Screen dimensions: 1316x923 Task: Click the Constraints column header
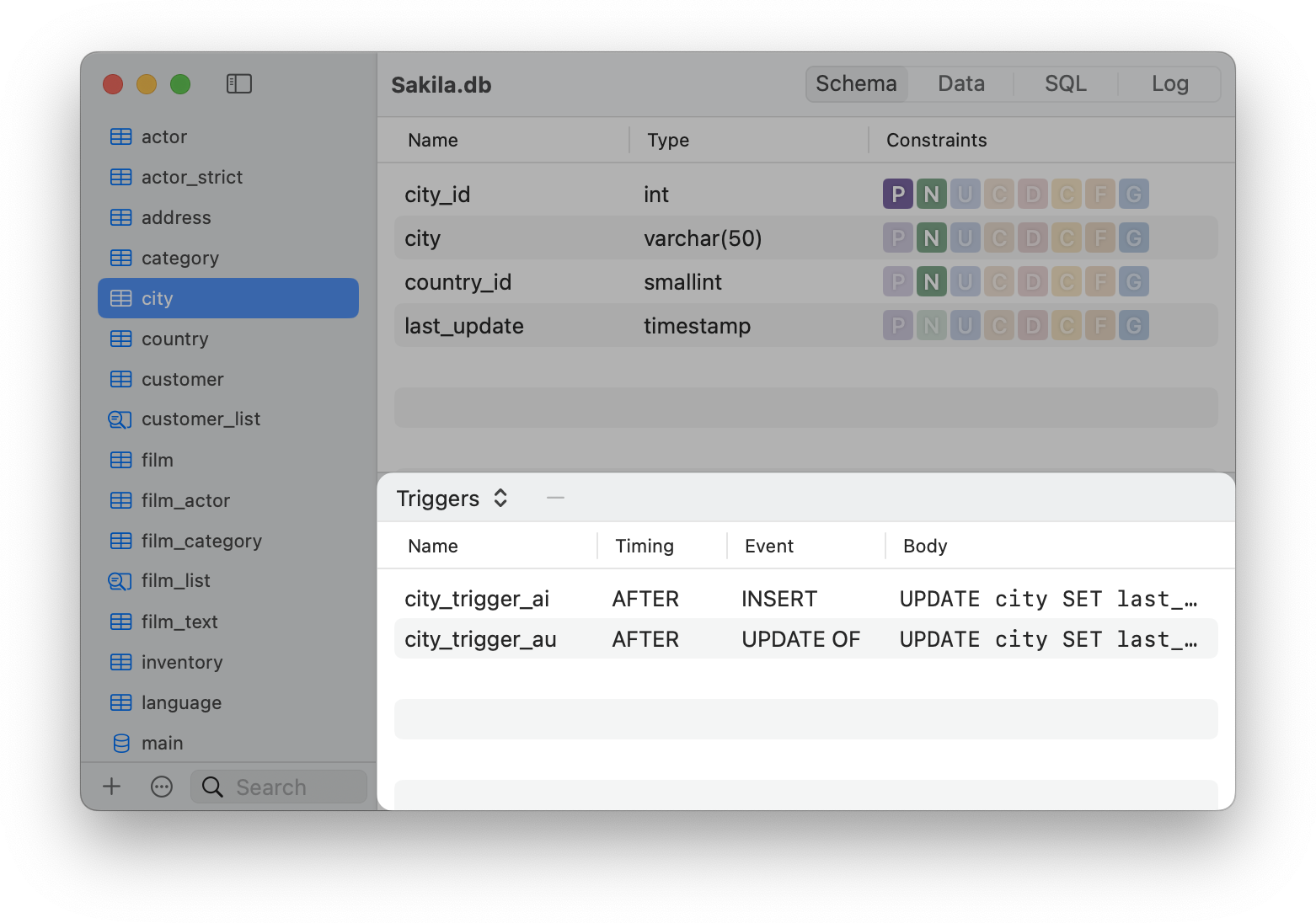937,140
